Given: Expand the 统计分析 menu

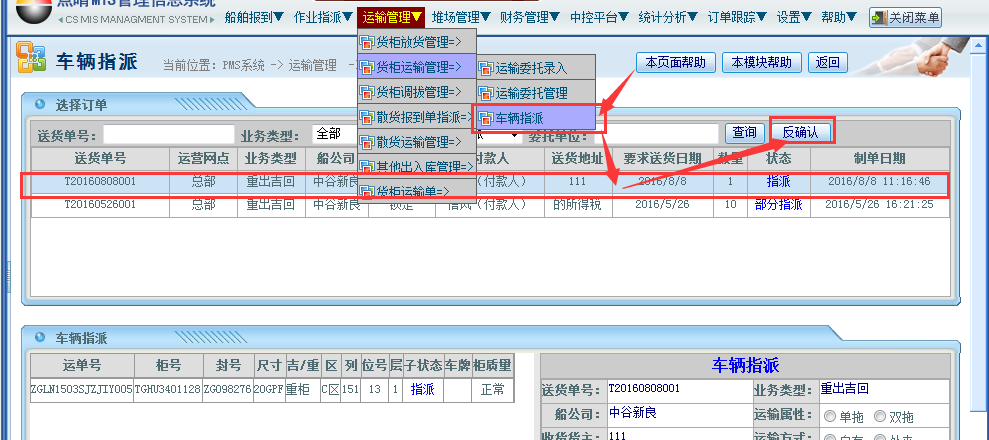Looking at the screenshot, I should (703, 17).
